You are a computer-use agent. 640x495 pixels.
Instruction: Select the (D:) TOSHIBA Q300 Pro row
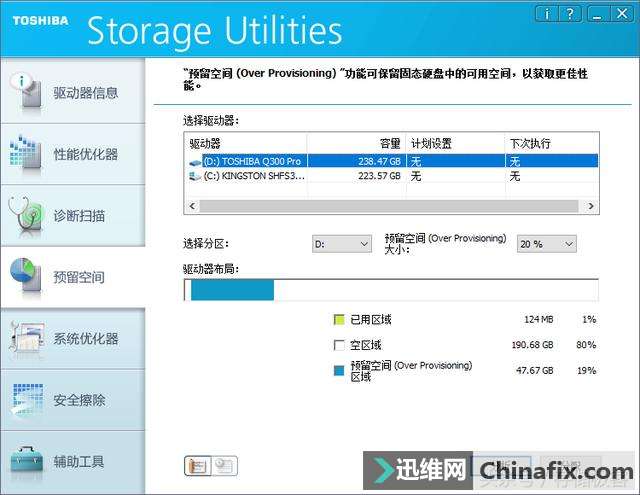click(393, 161)
